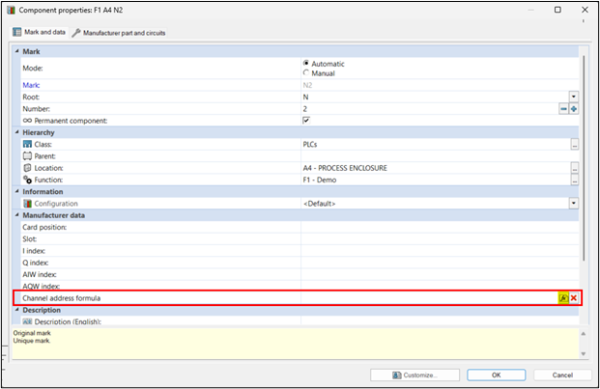Collapse the Manufacturer data section
Image resolution: width=600 pixels, height=389 pixels.
17,215
